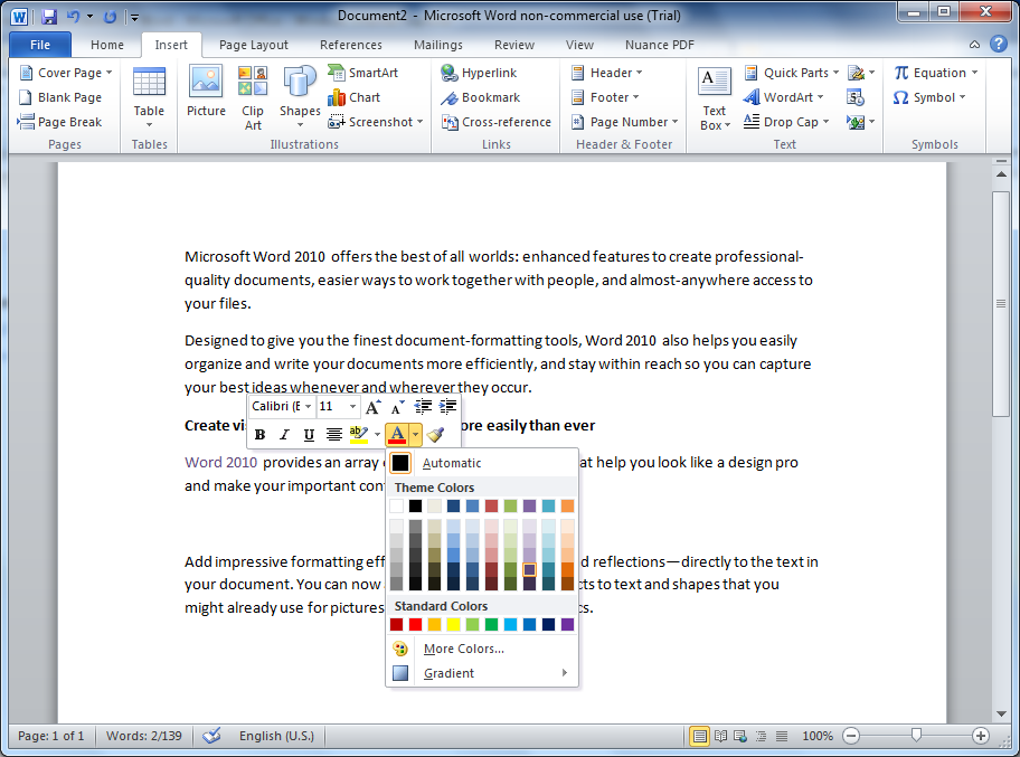Click the Save icon in Quick Access Toolbar
The width and height of the screenshot is (1020, 757).
(x=49, y=16)
